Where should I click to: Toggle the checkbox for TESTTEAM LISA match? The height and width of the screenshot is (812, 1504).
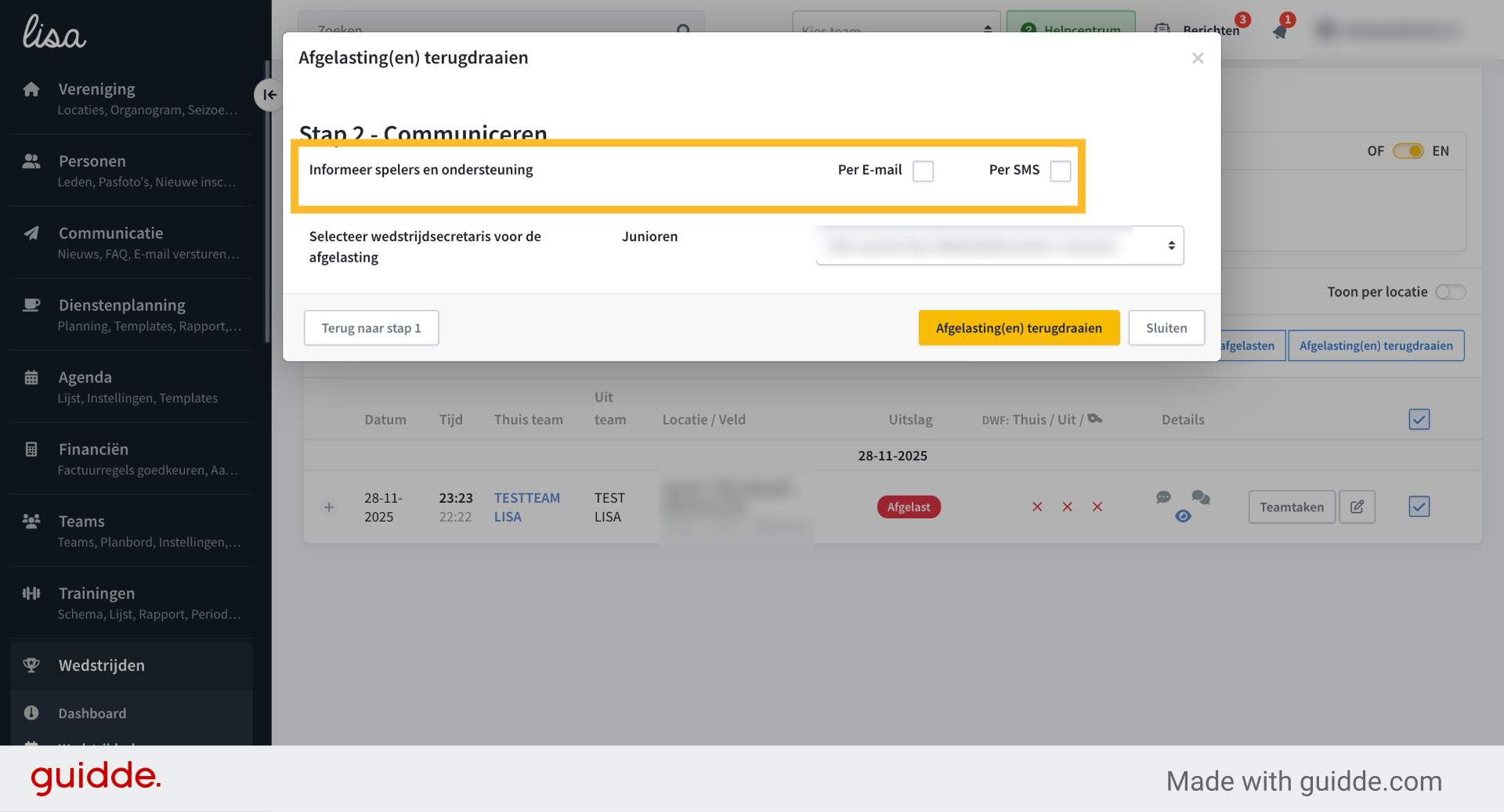click(1419, 507)
